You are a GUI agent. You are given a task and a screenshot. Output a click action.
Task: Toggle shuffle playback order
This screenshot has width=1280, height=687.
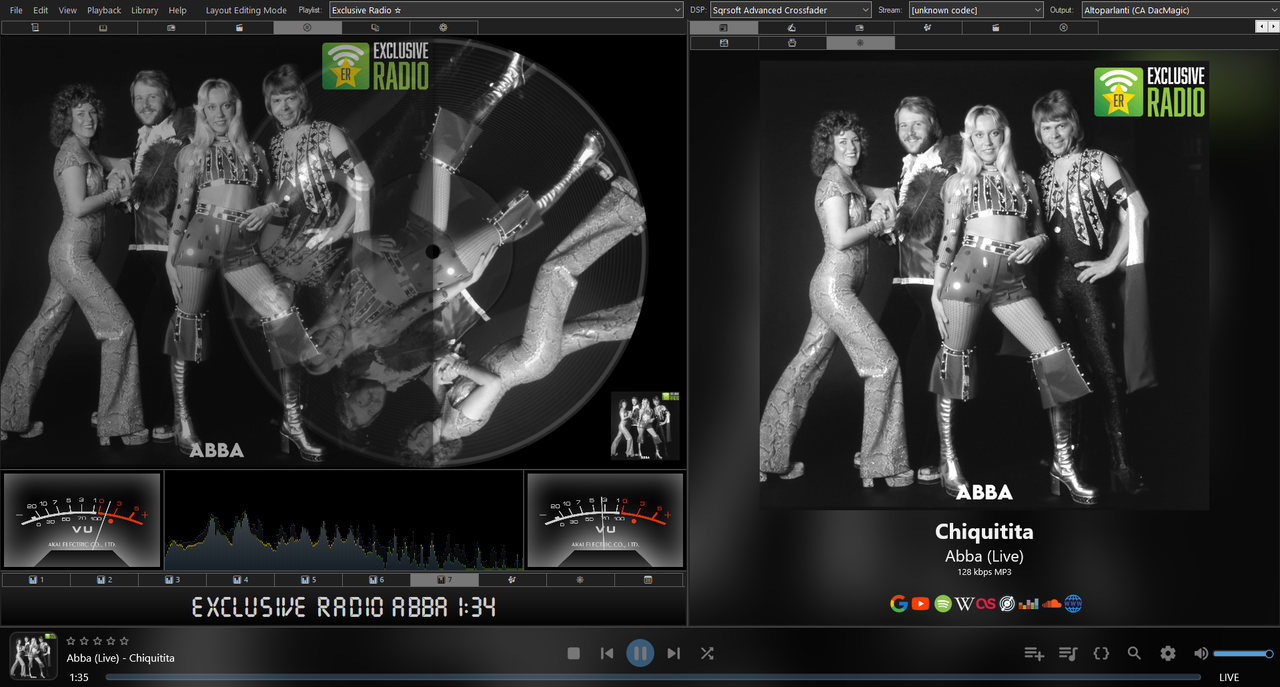[707, 653]
